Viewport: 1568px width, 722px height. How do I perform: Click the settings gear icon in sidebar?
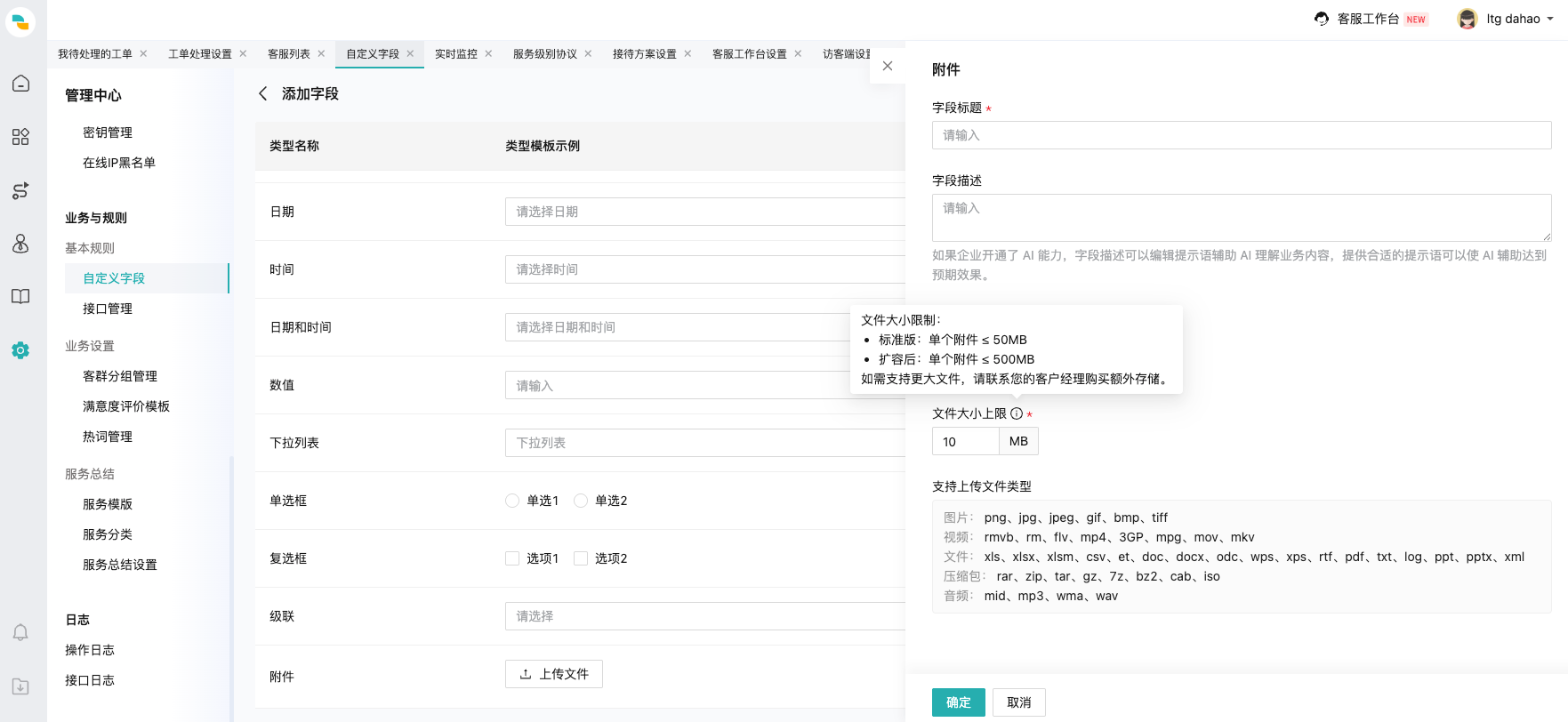[20, 350]
